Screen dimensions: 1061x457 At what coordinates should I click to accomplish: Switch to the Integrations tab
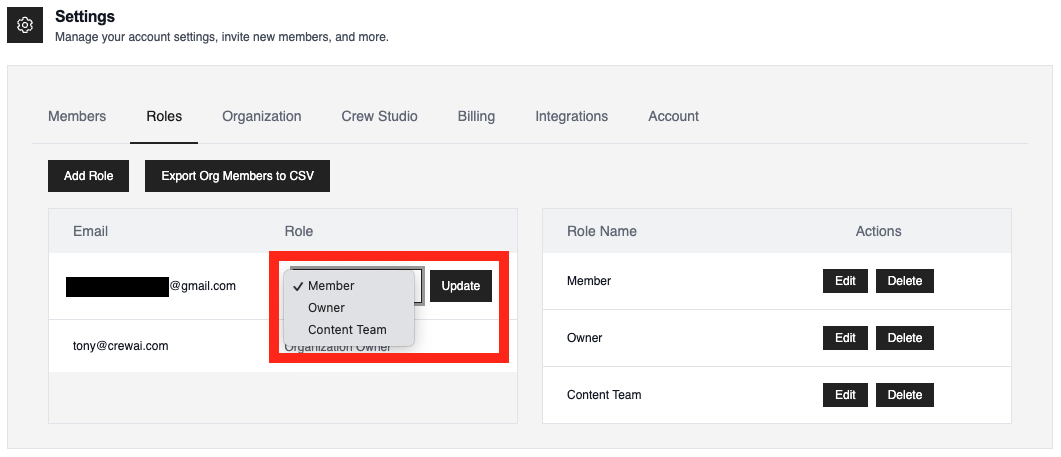point(571,116)
